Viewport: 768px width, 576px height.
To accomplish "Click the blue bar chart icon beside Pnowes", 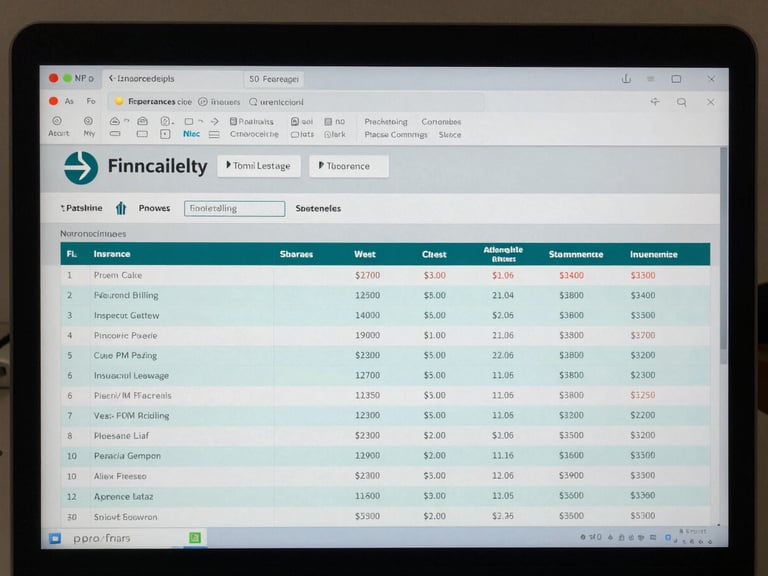I will click(121, 208).
